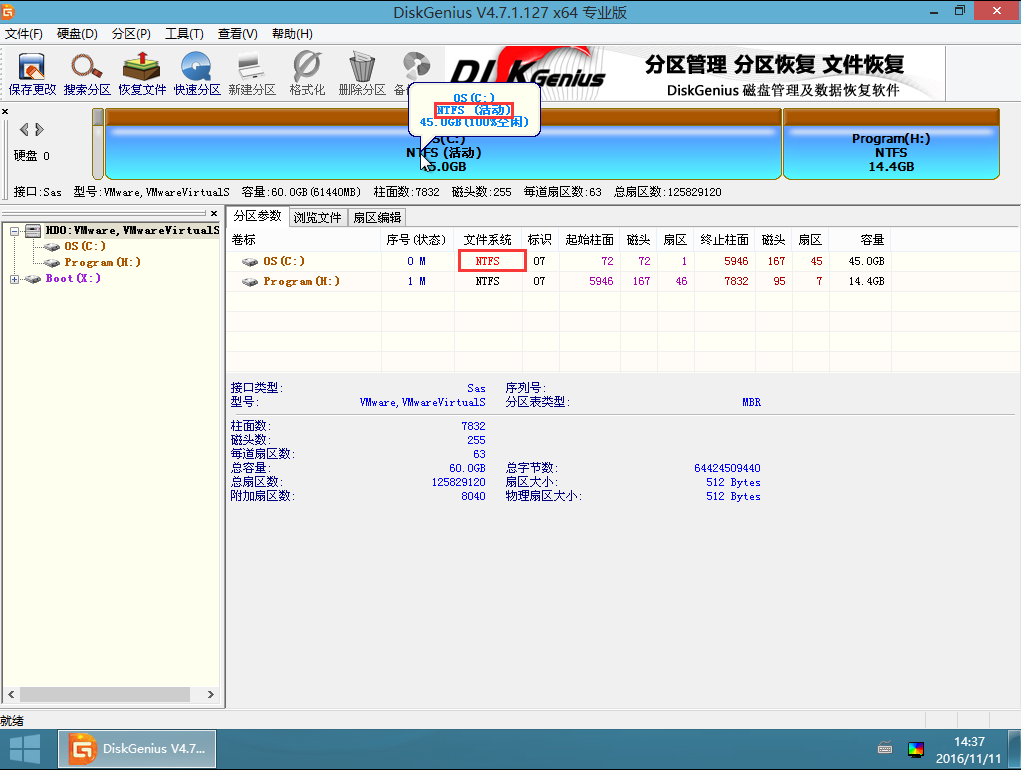
Task: Click the 文件系统 column header
Action: [488, 240]
